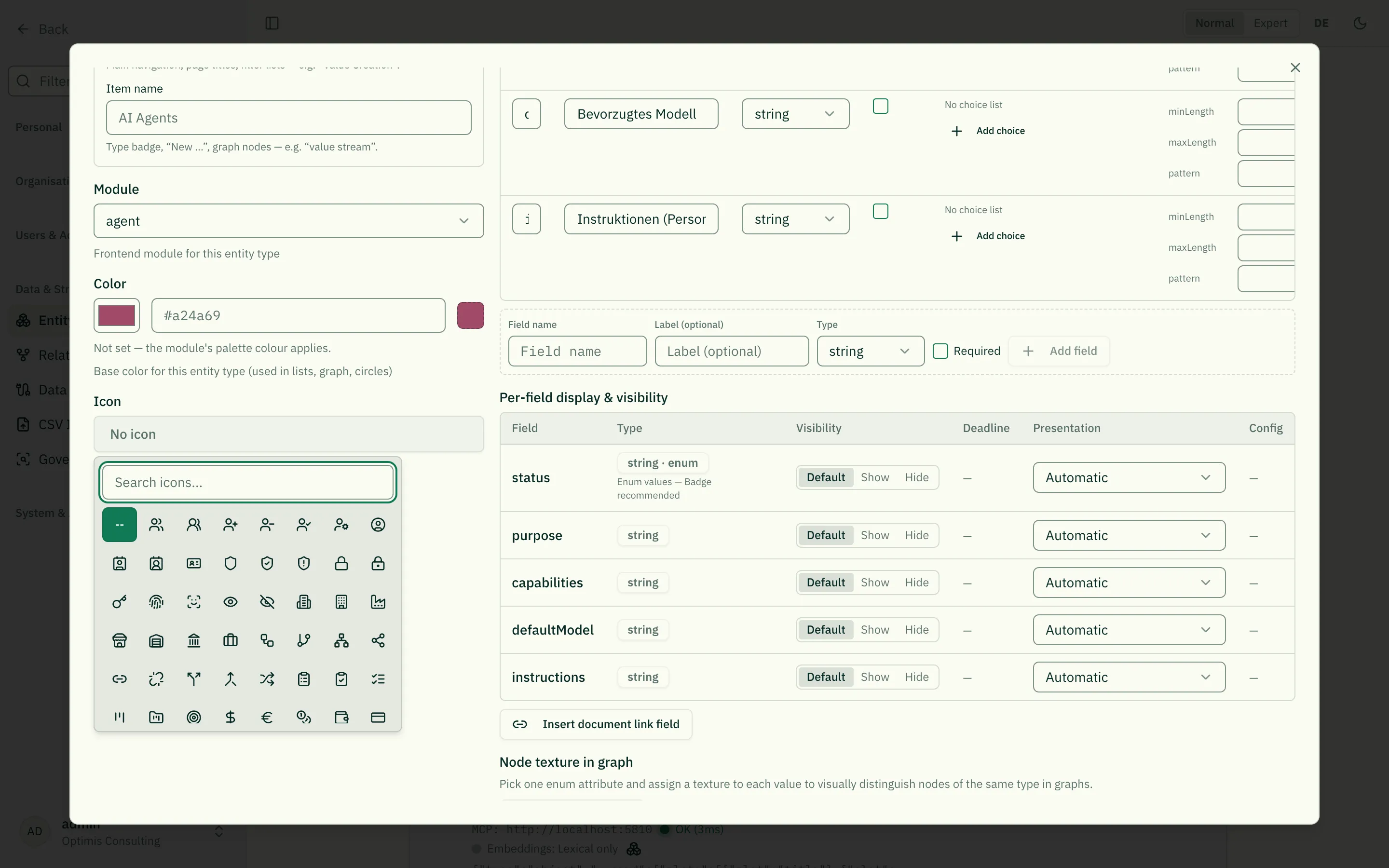The width and height of the screenshot is (1389, 868).
Task: Set capabilities visibility to Show
Action: tap(874, 582)
